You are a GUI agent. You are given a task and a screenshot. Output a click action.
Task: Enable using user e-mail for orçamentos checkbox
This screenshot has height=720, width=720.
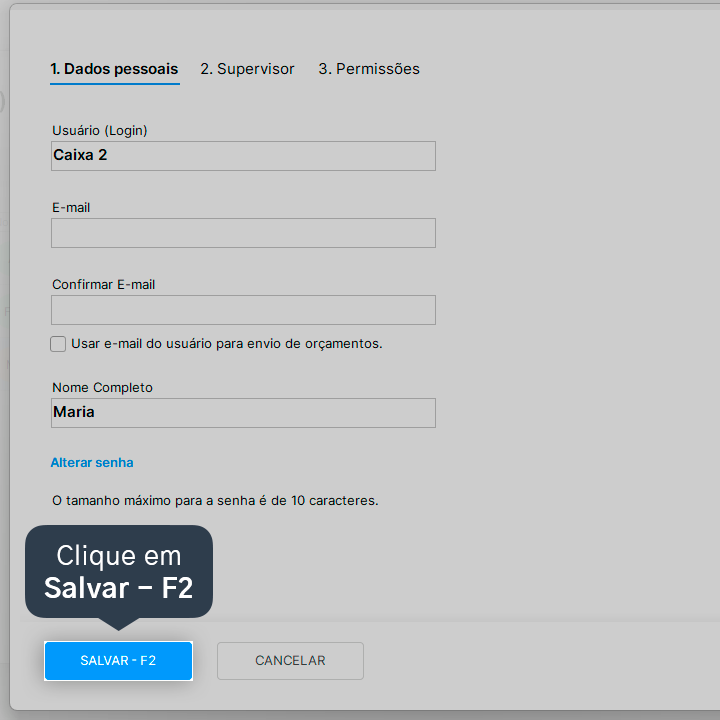point(58,344)
